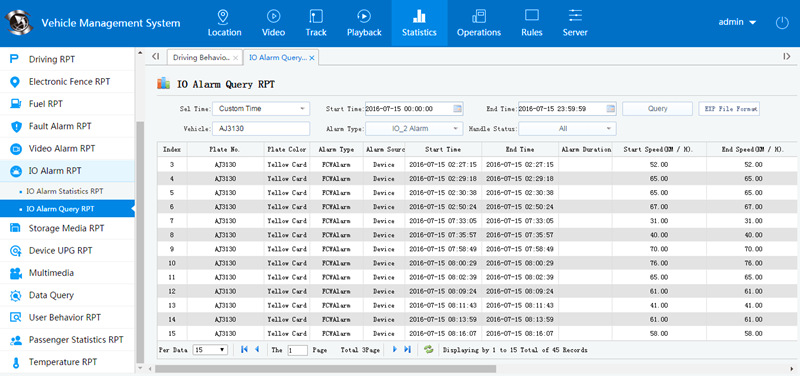Open the Per Data page-size dropdown
The width and height of the screenshot is (800, 376).
pos(210,350)
